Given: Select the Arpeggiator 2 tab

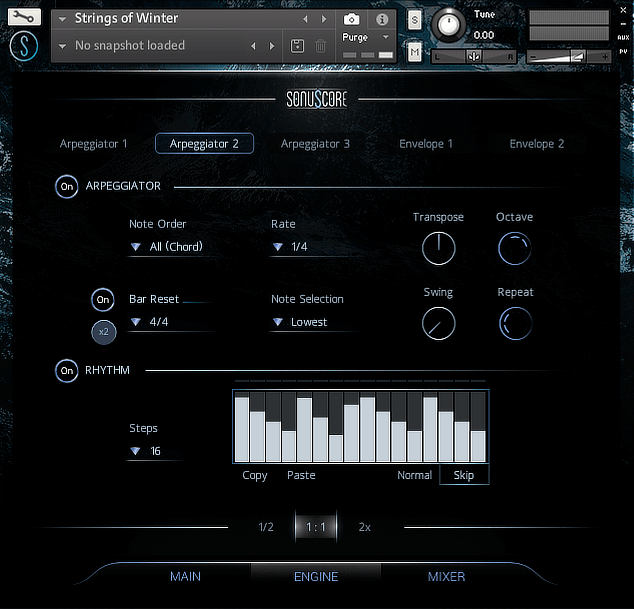Looking at the screenshot, I should coord(204,144).
